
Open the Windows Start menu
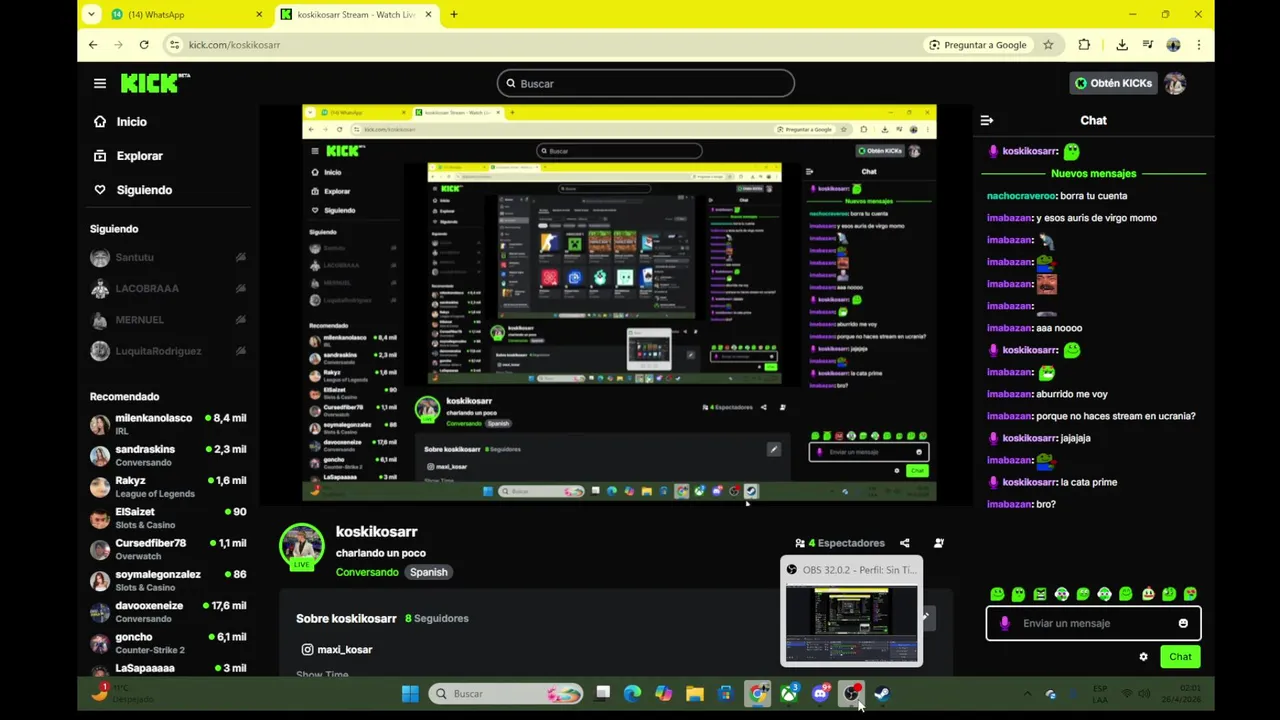point(410,693)
